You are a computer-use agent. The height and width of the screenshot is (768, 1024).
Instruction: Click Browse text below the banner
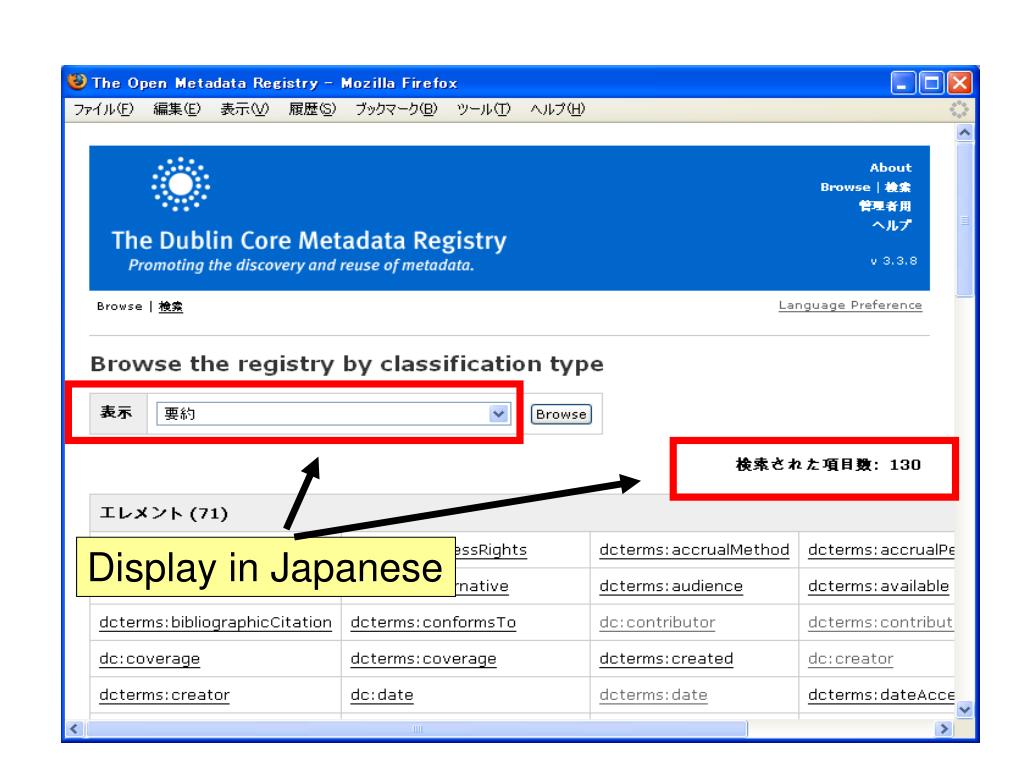click(x=120, y=306)
